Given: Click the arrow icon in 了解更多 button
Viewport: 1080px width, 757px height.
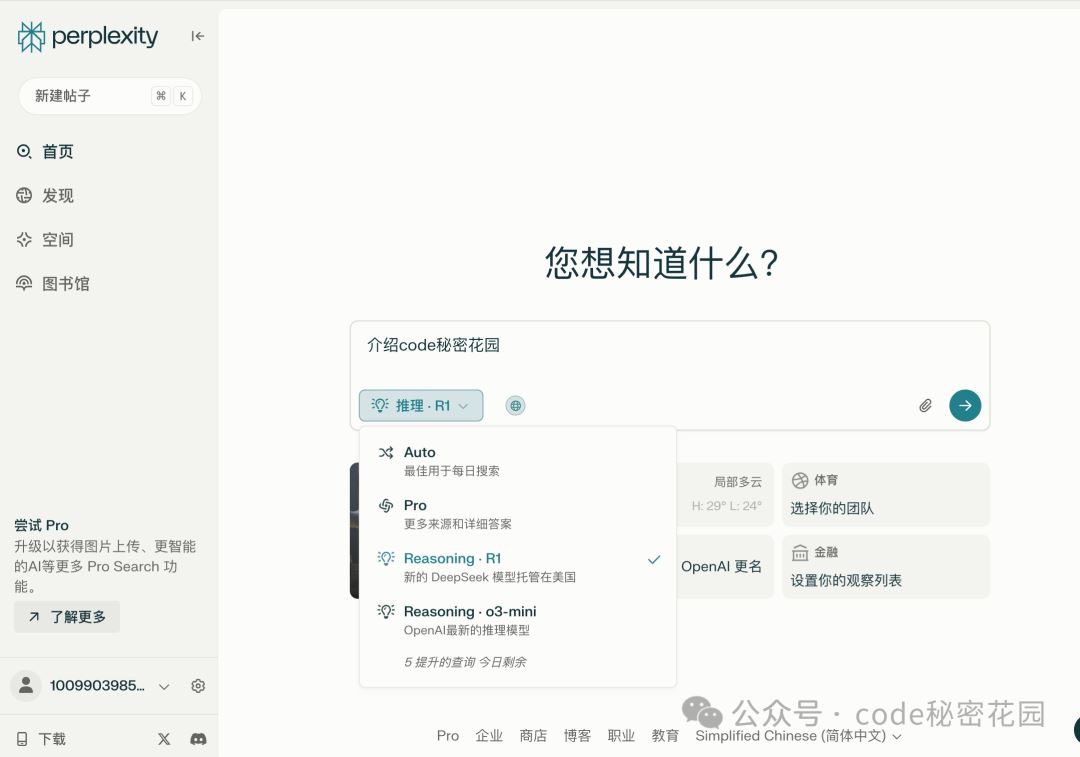Looking at the screenshot, I should (x=34, y=616).
